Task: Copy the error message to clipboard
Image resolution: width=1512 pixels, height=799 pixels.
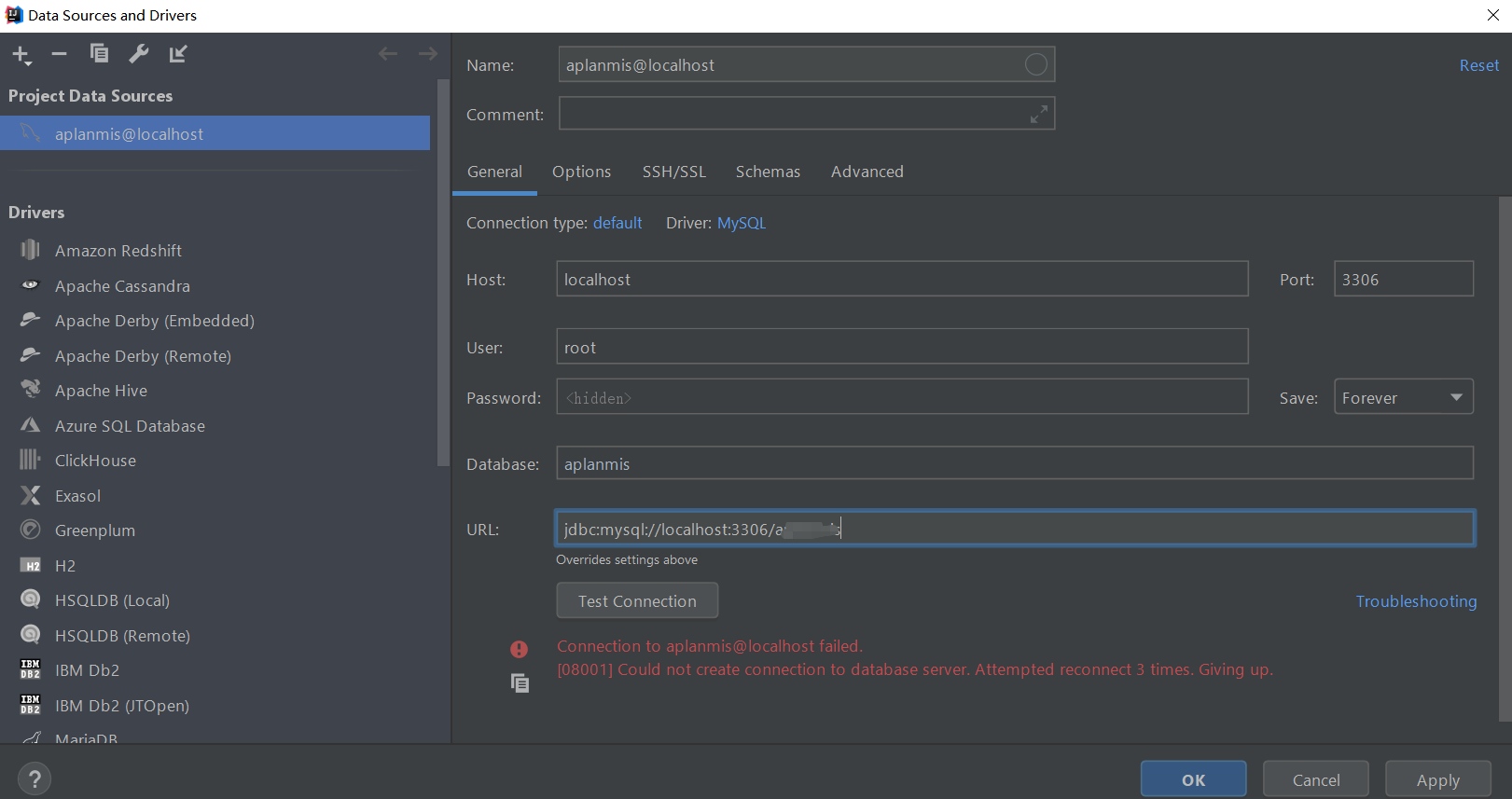Action: point(520,683)
